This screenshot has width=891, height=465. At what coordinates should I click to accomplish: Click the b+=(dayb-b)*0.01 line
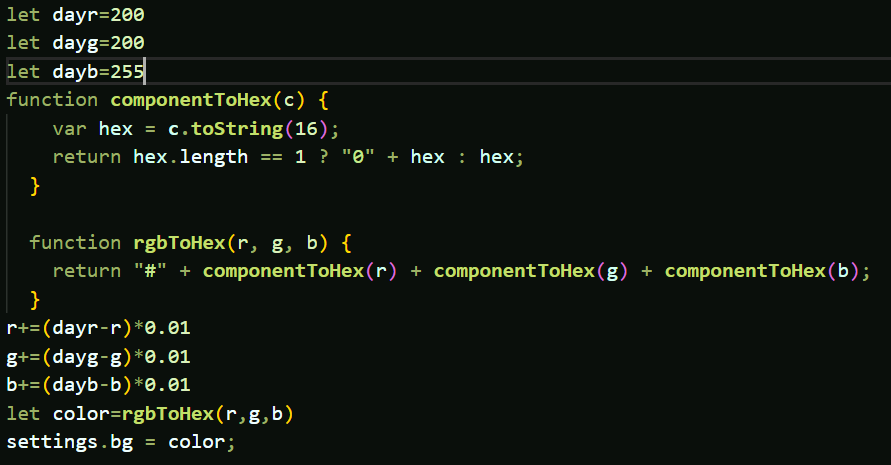(98, 385)
